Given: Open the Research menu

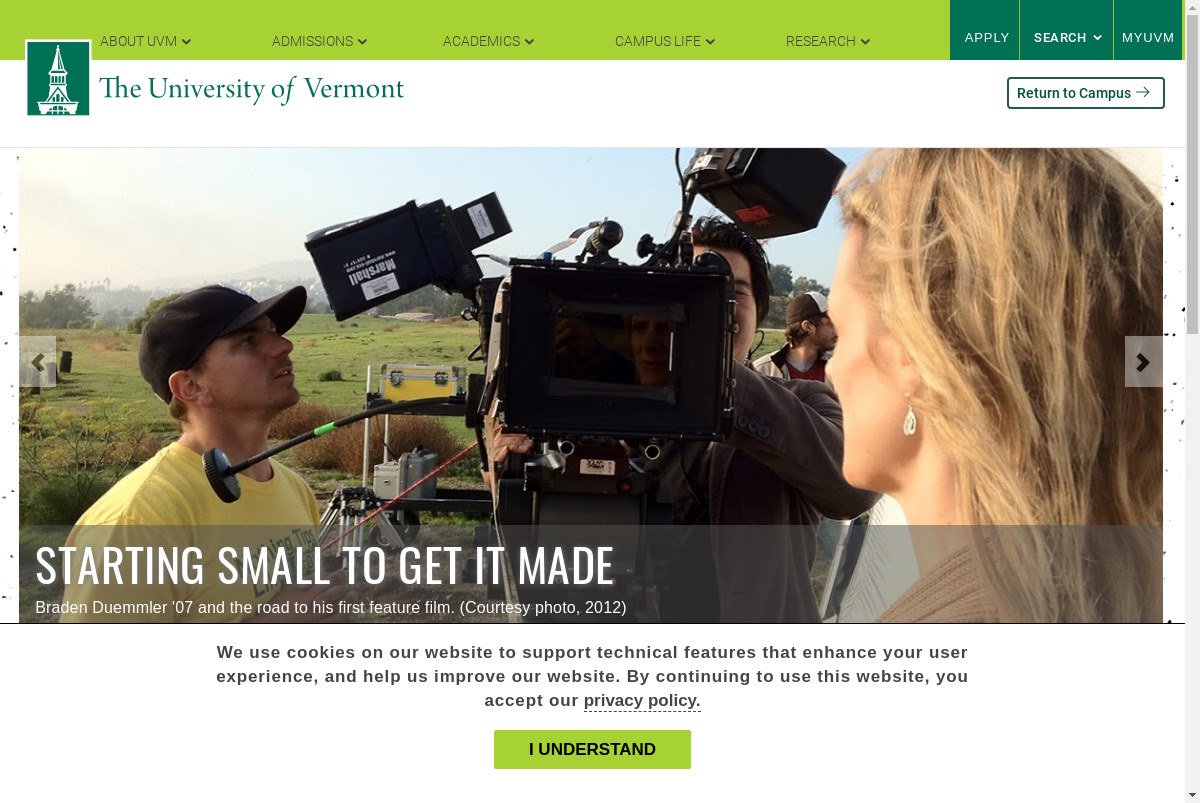Looking at the screenshot, I should point(828,41).
